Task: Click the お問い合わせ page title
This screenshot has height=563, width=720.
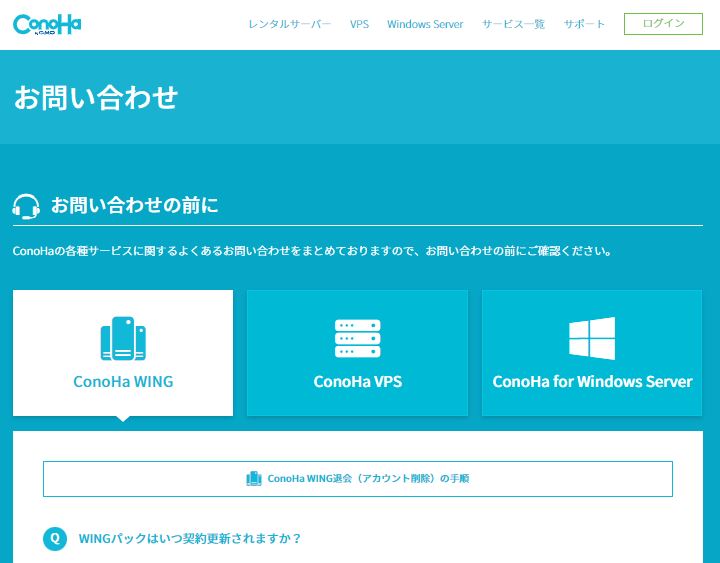Action: click(x=96, y=97)
